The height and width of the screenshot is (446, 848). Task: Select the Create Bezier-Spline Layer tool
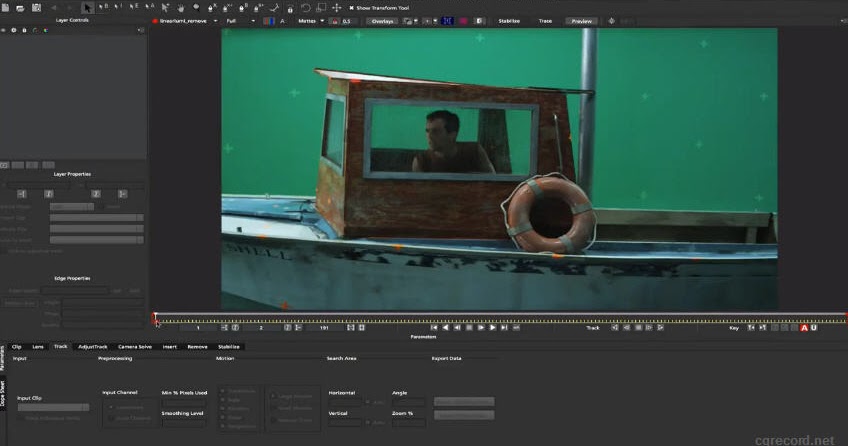(x=243, y=8)
